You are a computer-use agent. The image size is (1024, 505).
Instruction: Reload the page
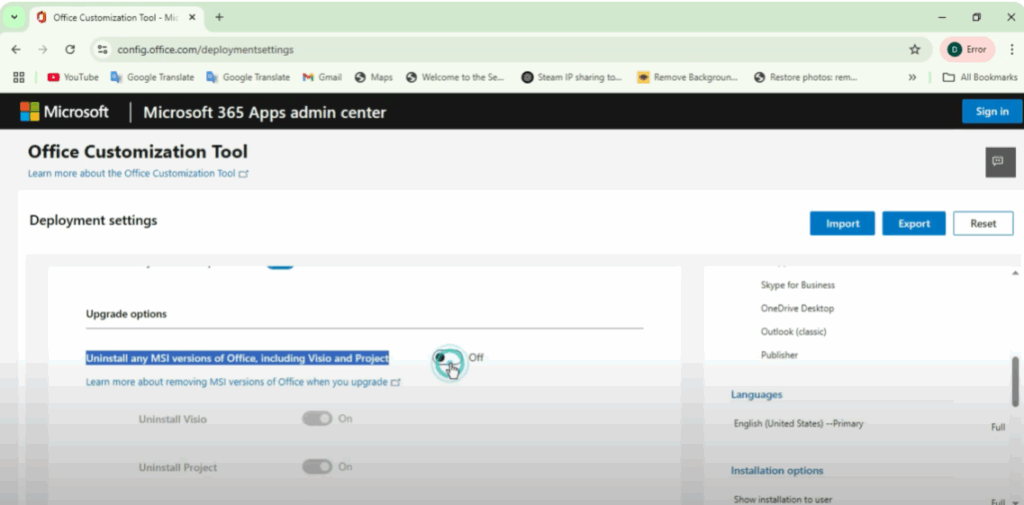pos(70,49)
